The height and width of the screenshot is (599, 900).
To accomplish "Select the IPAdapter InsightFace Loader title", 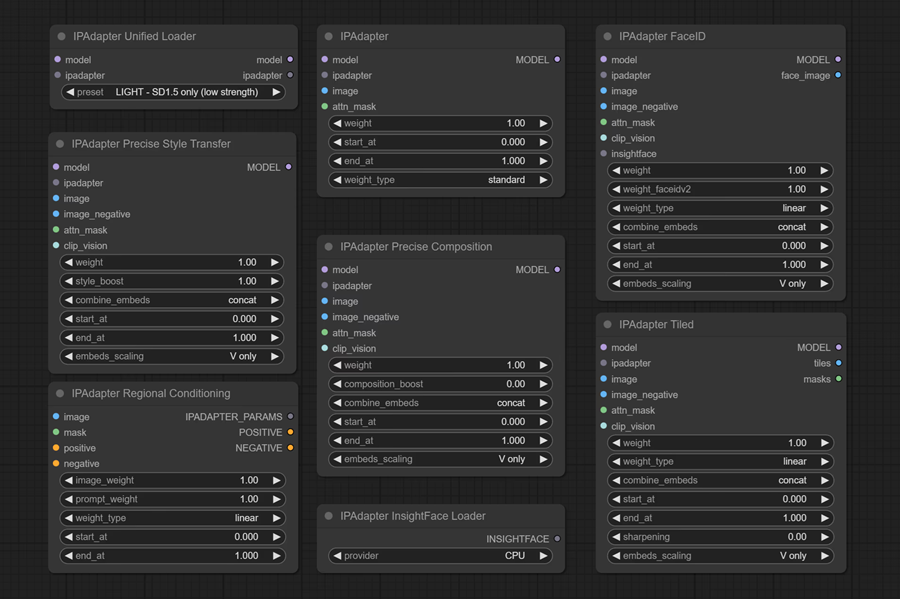I will coord(413,516).
